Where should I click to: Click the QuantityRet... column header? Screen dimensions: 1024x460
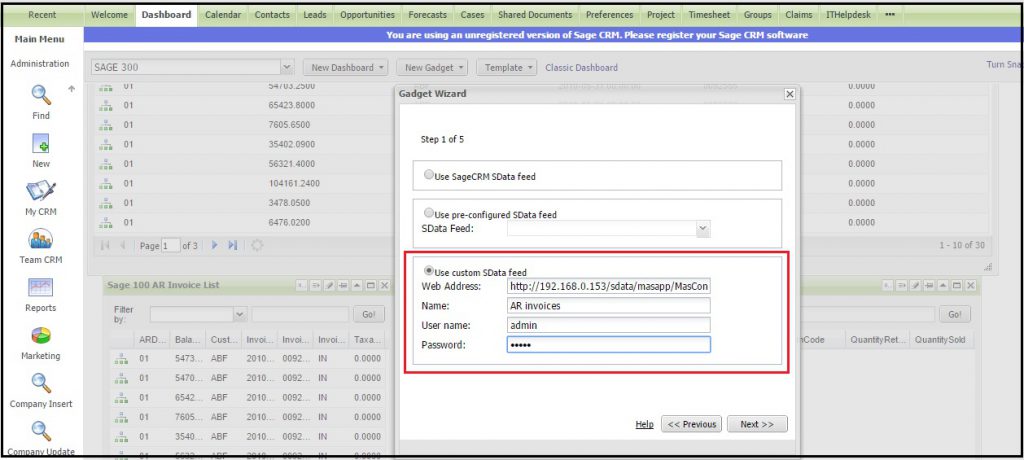click(x=877, y=340)
